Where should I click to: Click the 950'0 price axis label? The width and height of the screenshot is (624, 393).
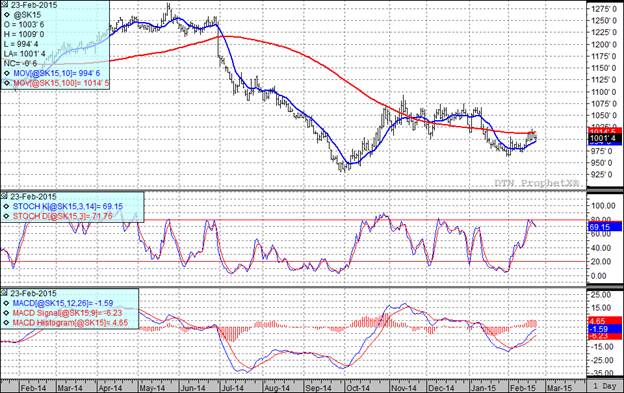pos(603,163)
